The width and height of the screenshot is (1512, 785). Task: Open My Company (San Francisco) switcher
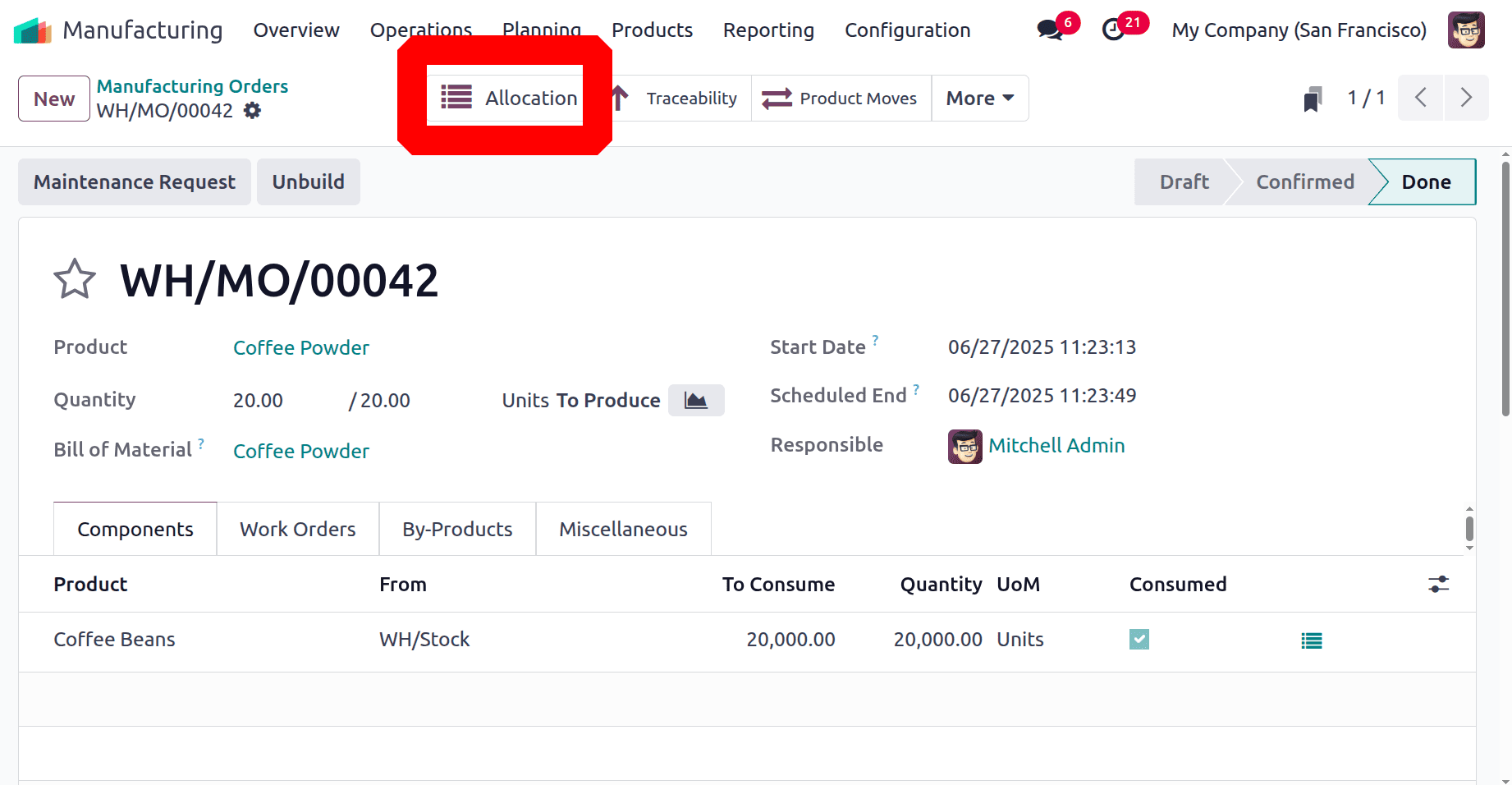pyautogui.click(x=1299, y=30)
